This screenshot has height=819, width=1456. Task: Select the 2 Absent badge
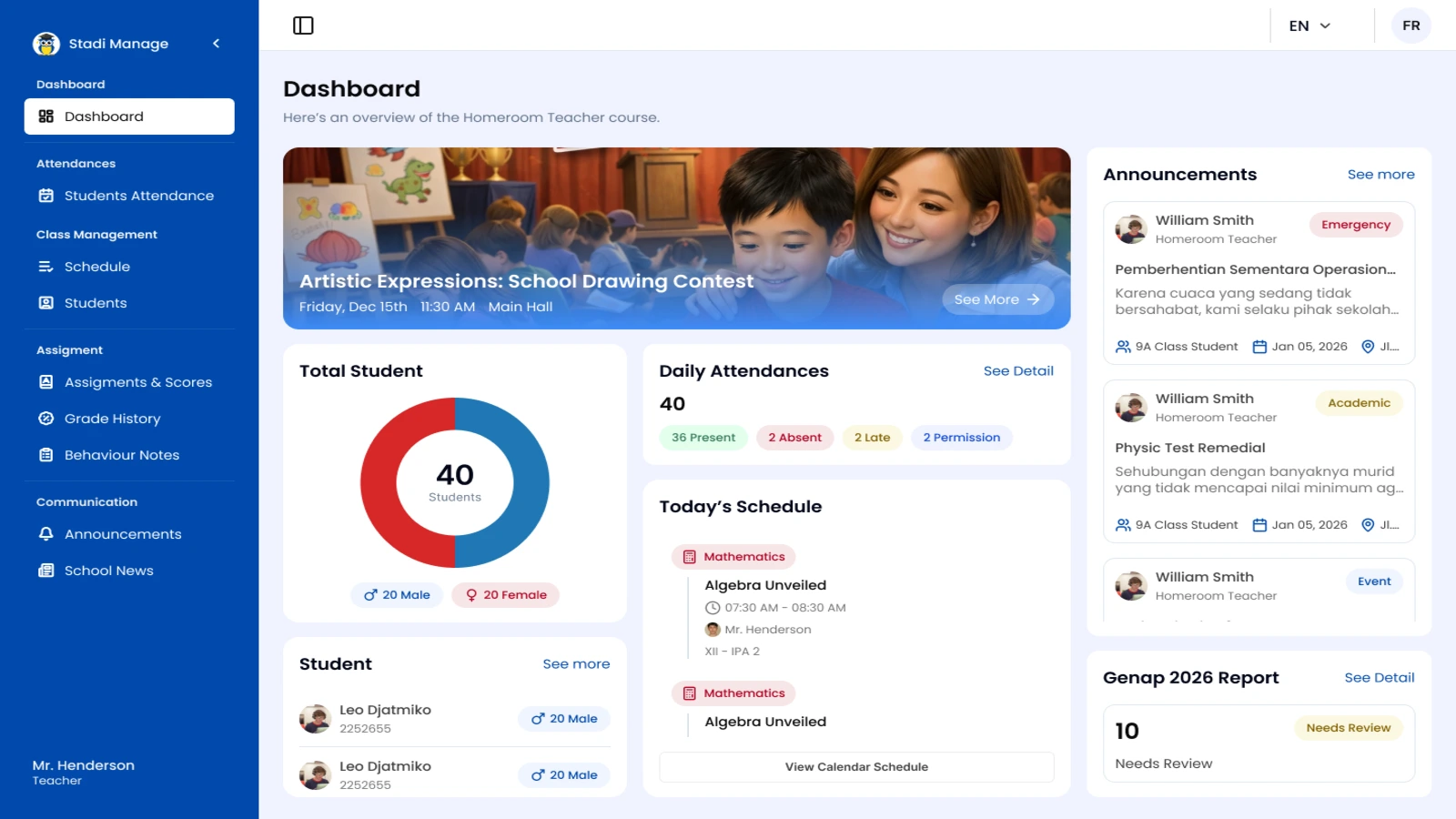794,438
